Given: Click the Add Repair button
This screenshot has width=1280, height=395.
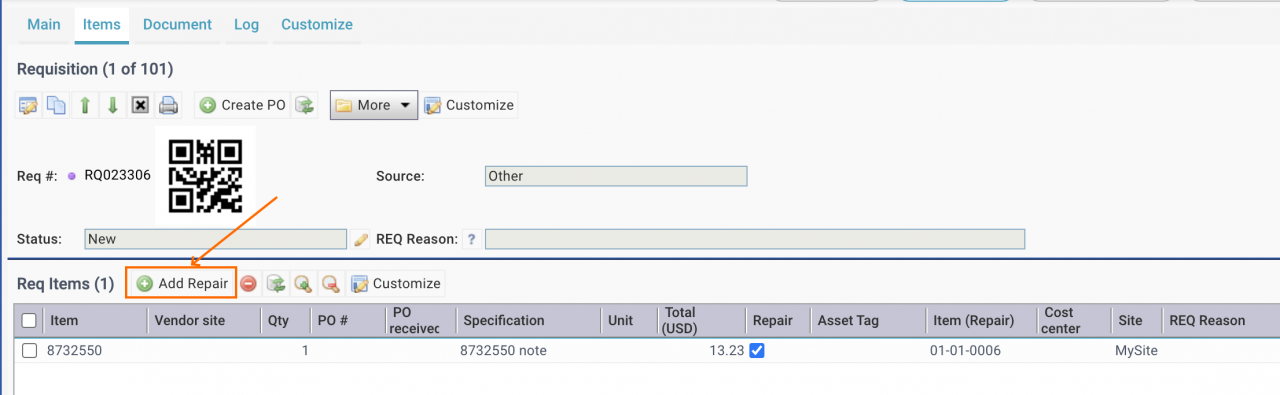Looking at the screenshot, I should pos(181,284).
